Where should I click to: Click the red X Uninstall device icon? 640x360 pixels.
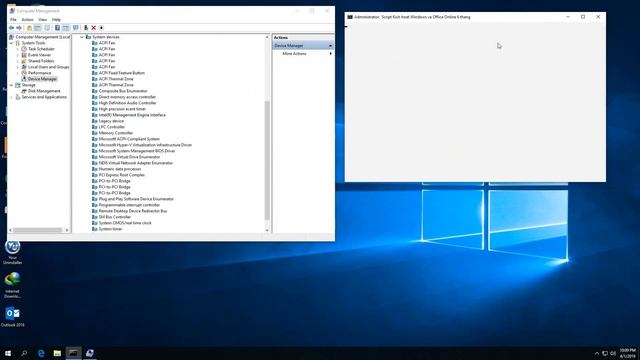click(x=93, y=28)
